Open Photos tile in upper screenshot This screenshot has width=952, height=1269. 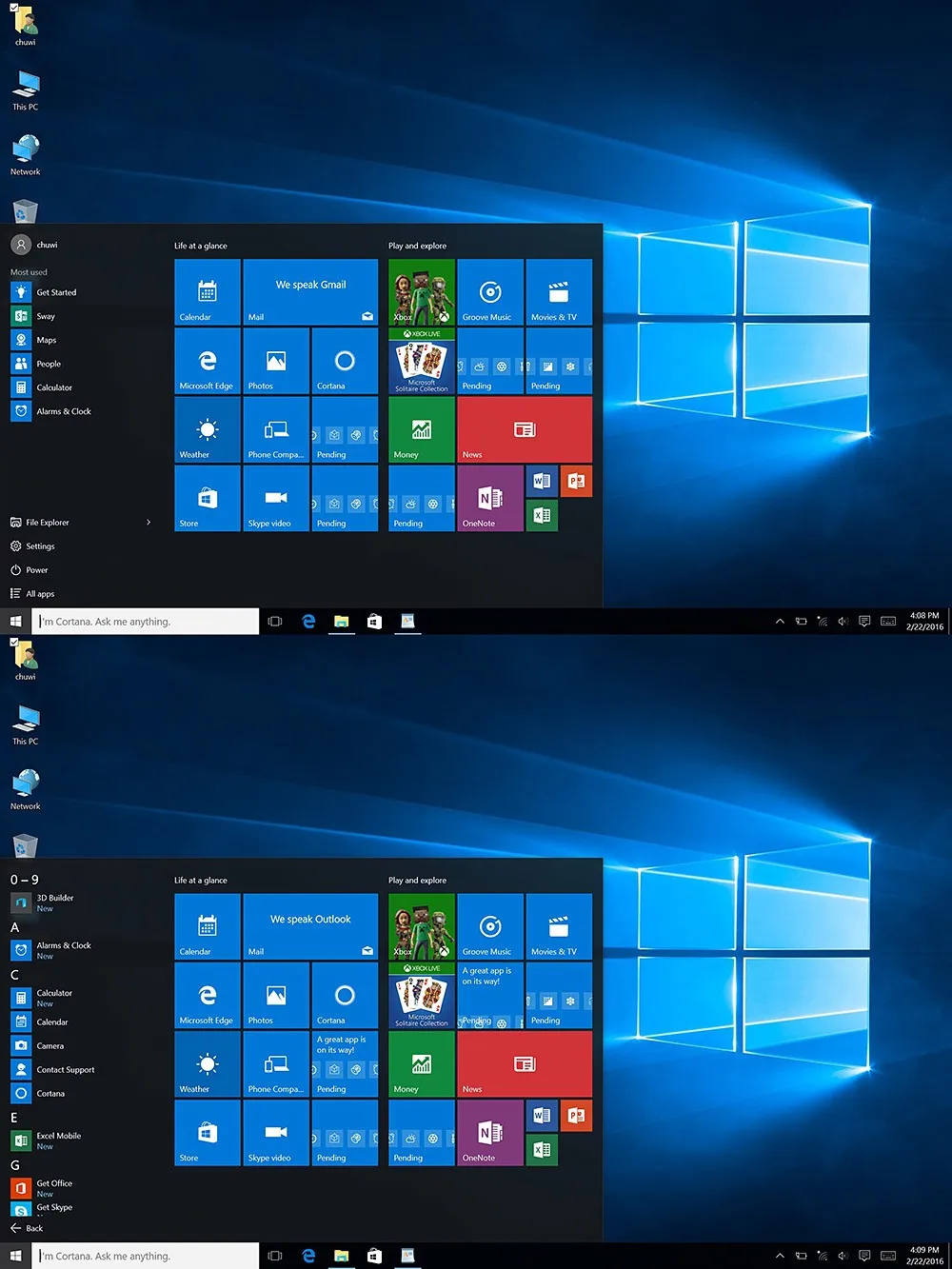coord(276,361)
